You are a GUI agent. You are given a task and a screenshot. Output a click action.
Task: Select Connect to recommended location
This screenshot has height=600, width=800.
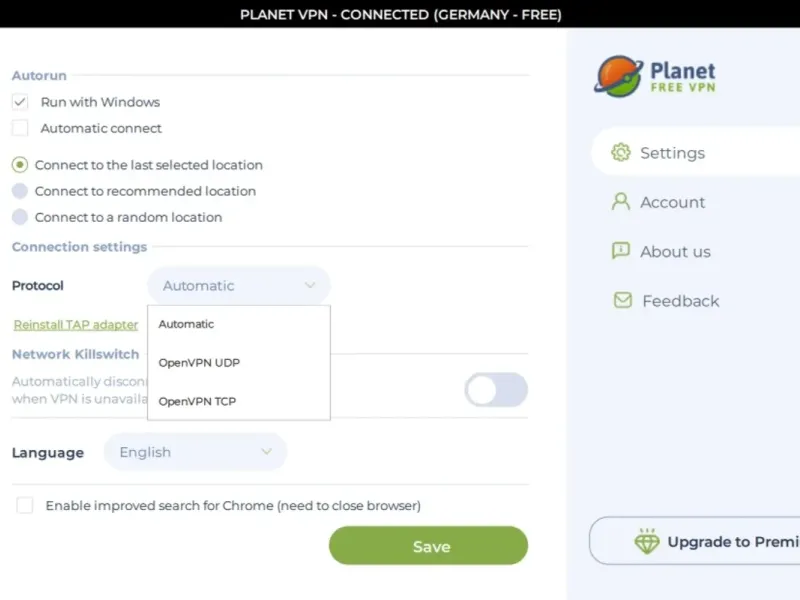coord(20,191)
